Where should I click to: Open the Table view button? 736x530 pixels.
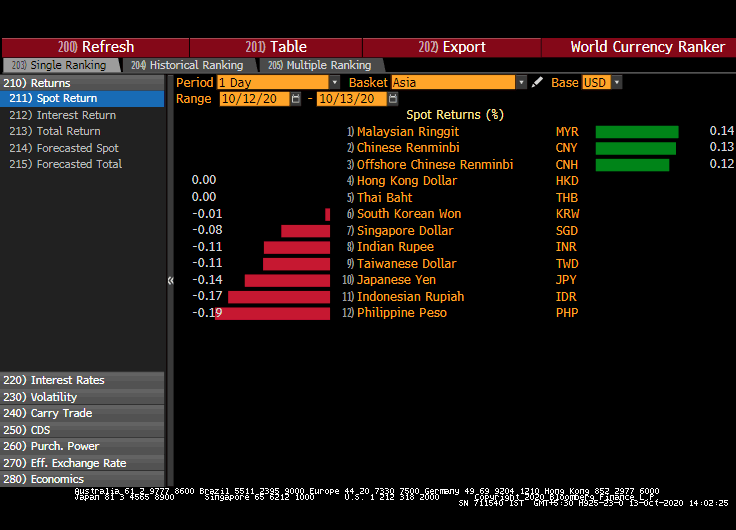[x=263, y=47]
